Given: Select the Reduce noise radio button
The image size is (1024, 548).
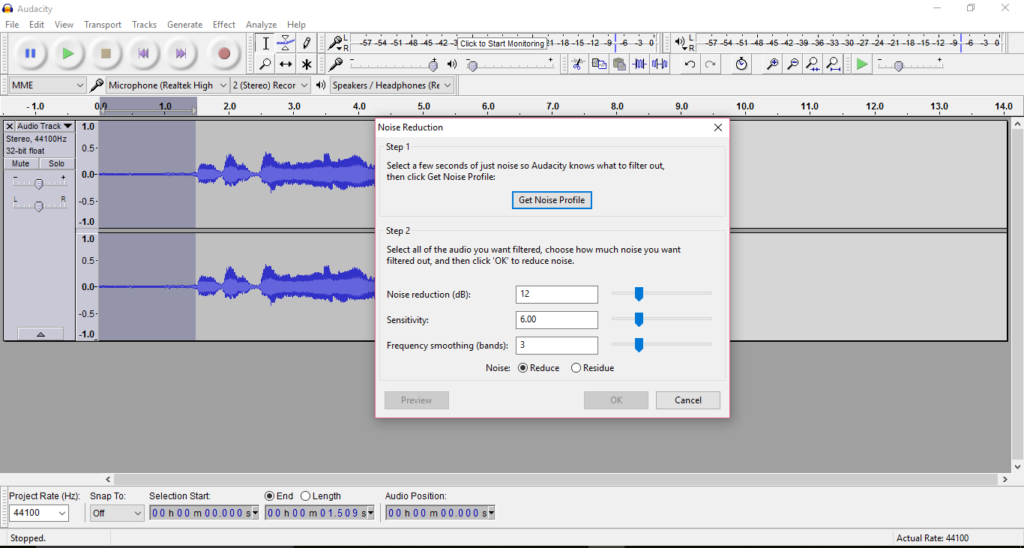Looking at the screenshot, I should tap(522, 368).
